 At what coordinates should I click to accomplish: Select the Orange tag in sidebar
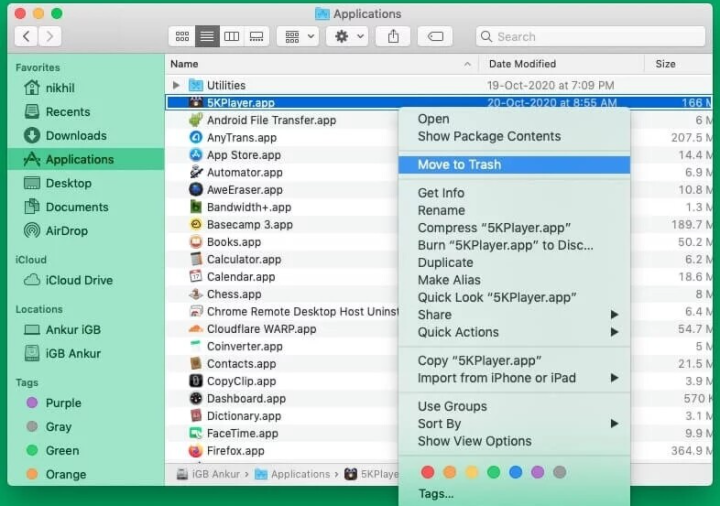click(86, 474)
